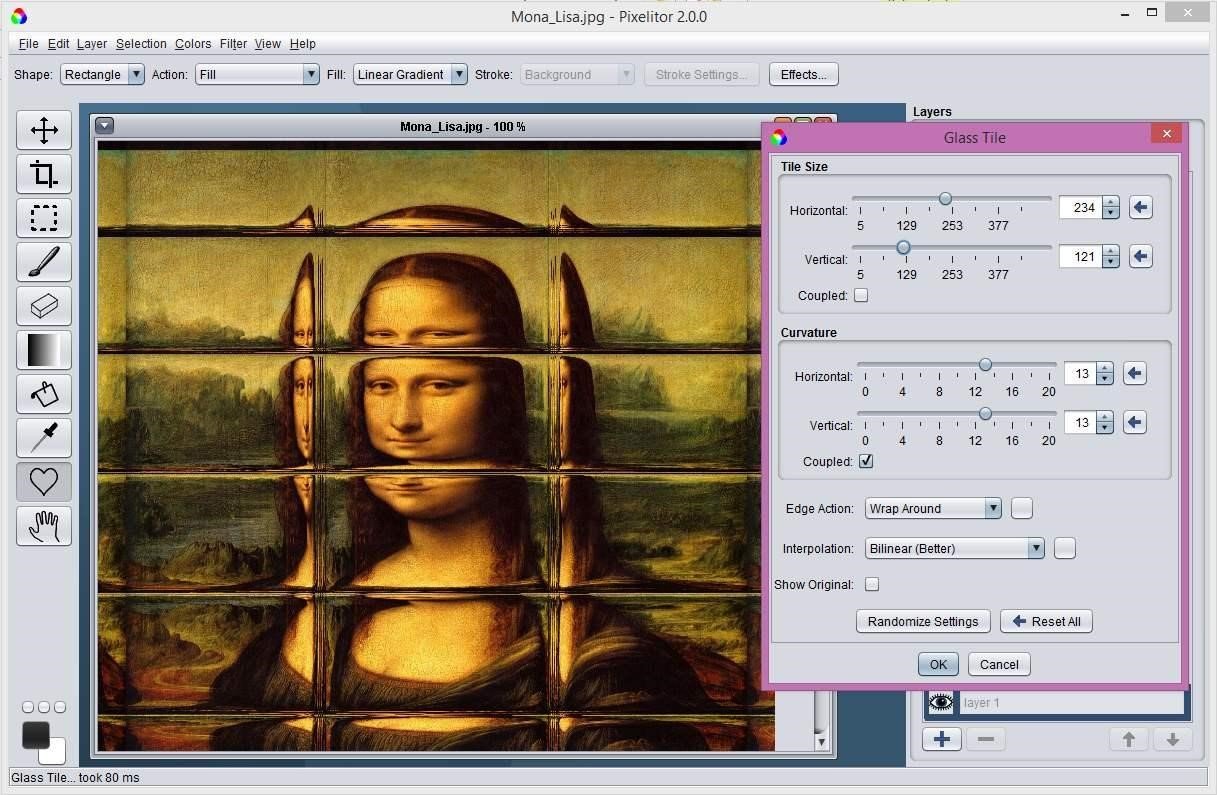Toggle layer 1 visibility eye
Screen dimensions: 1217x795
[x=940, y=702]
